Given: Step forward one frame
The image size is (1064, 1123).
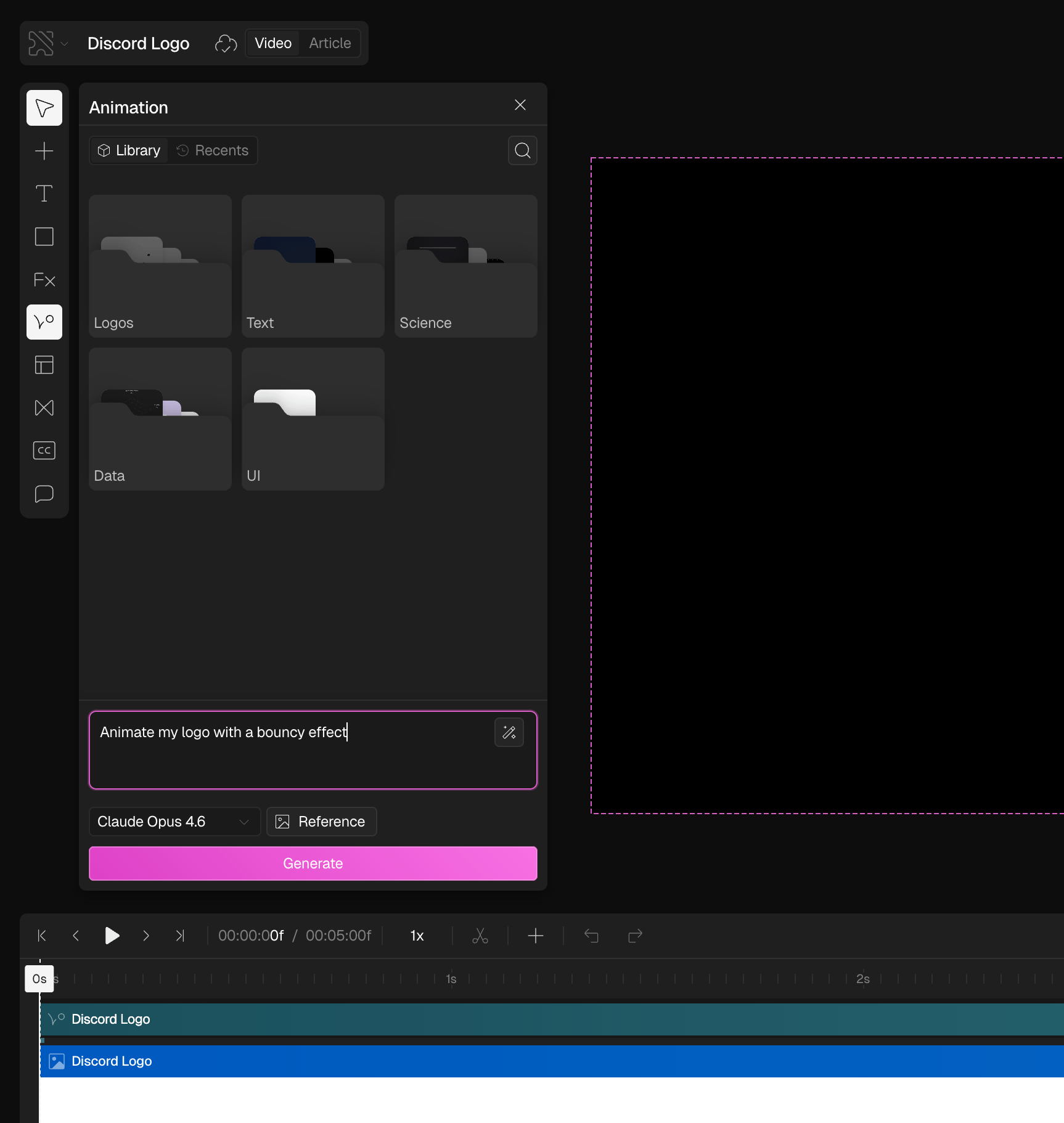Looking at the screenshot, I should pos(146,936).
